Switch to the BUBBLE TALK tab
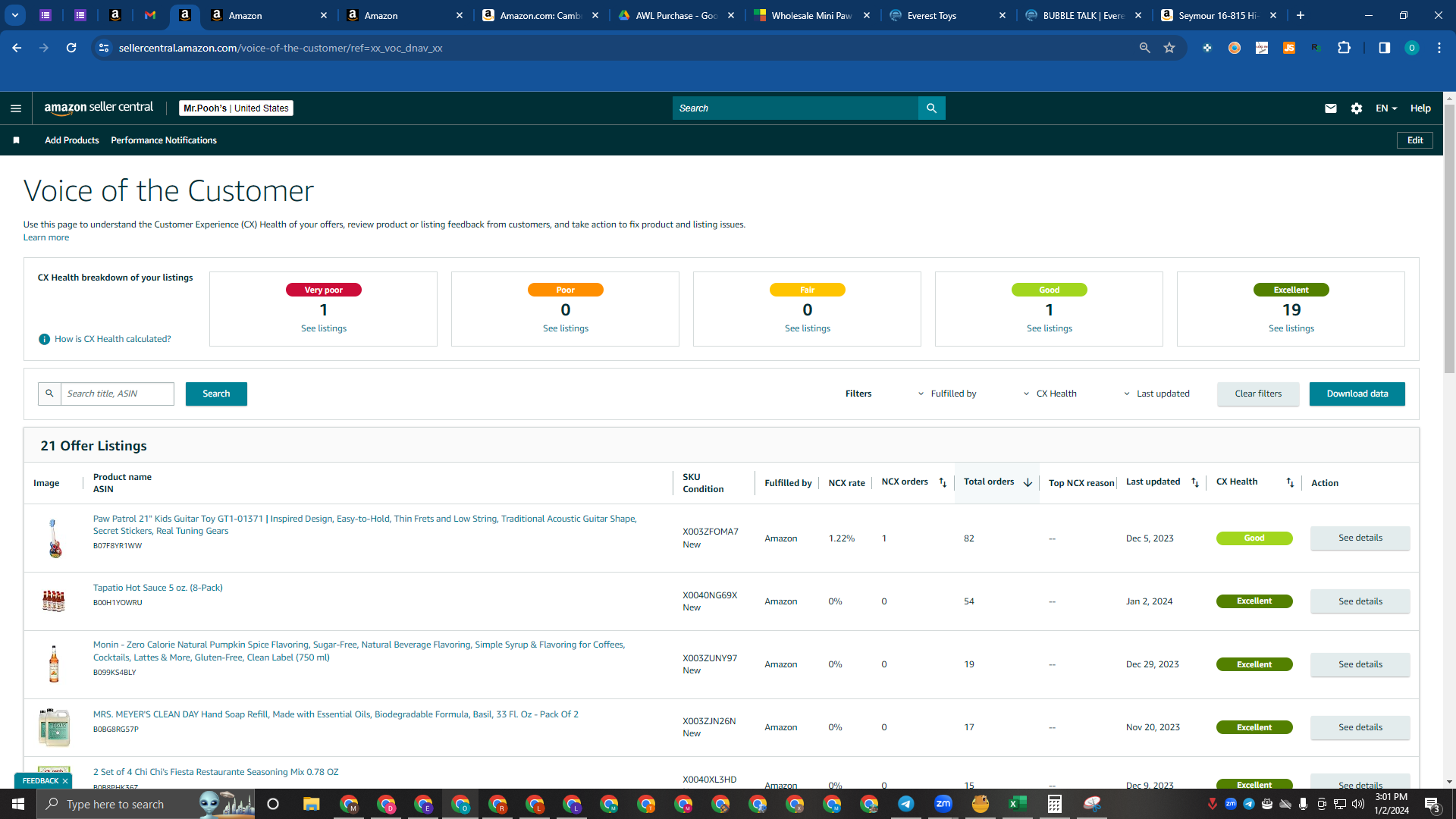1456x819 pixels. [x=1083, y=15]
